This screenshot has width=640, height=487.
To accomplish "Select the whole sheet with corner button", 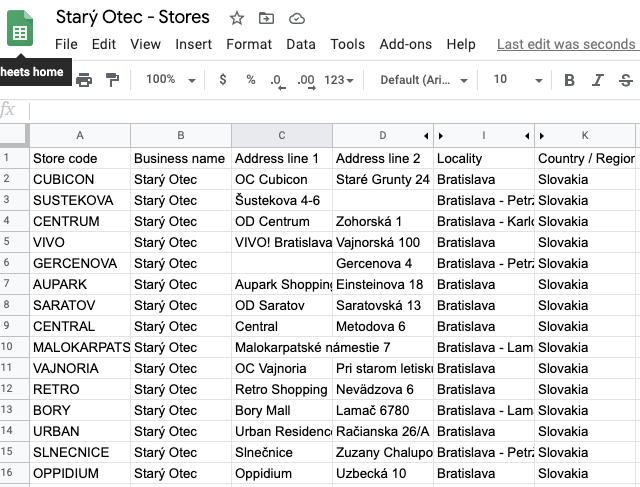I will tap(15, 135).
